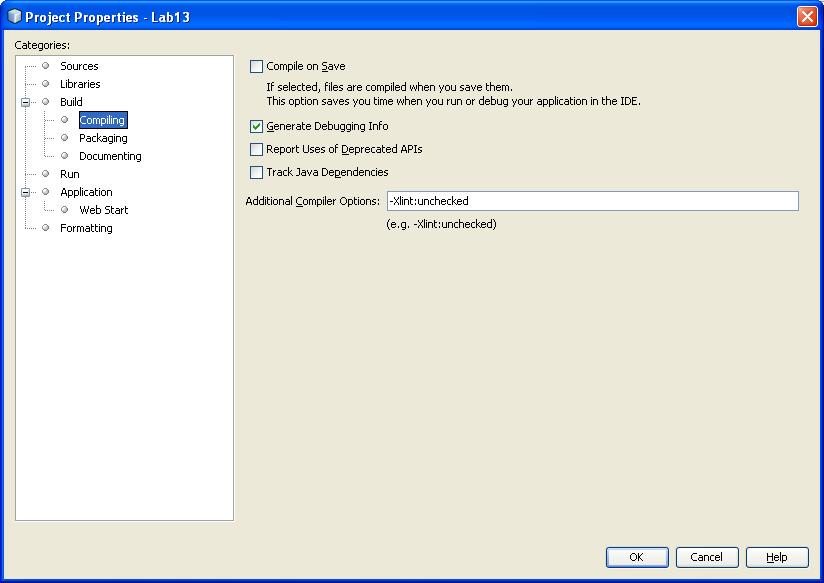The height and width of the screenshot is (583, 824).
Task: Uncheck Generate Debugging Info
Action: 256,126
